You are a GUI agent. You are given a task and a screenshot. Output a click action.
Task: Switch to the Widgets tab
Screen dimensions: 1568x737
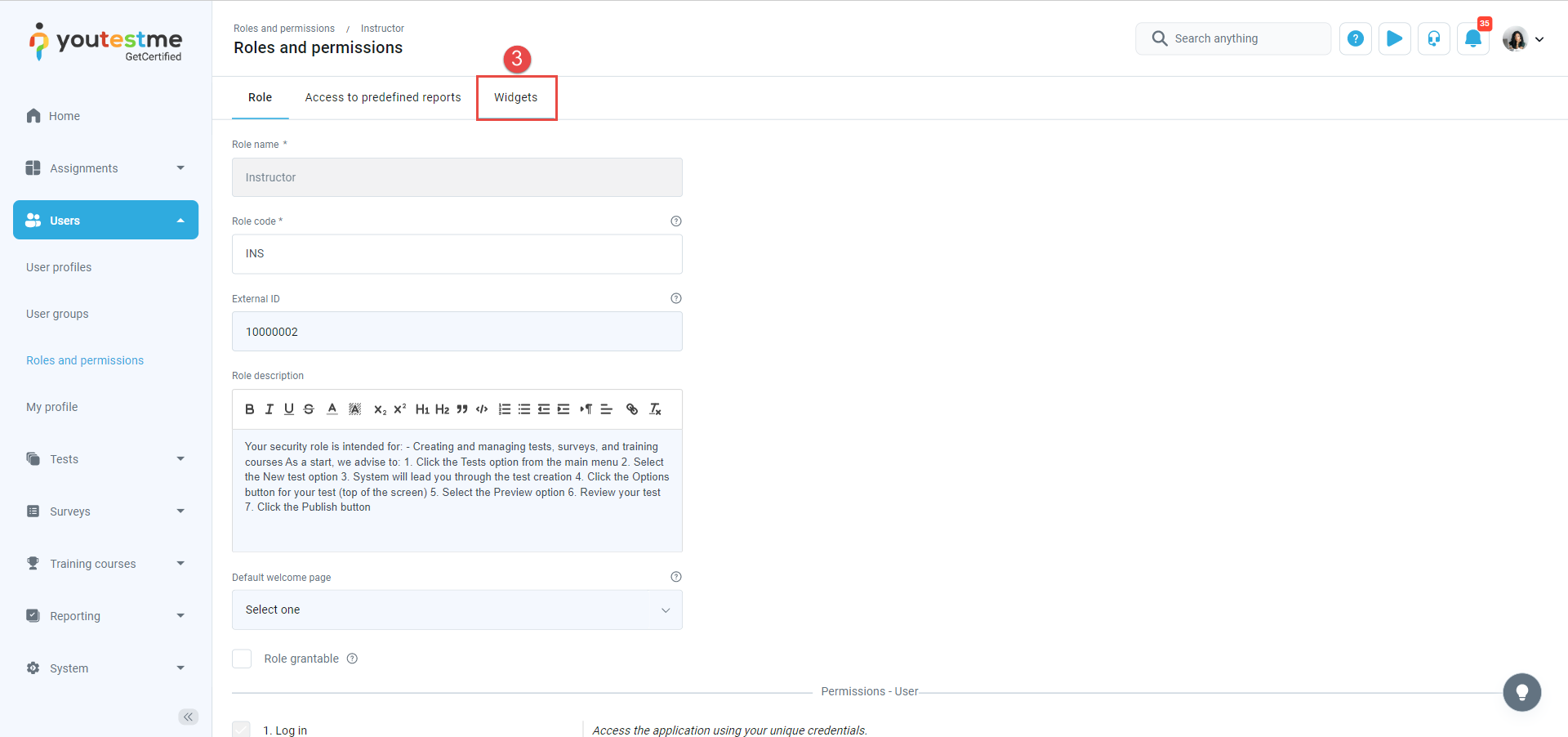tap(516, 97)
